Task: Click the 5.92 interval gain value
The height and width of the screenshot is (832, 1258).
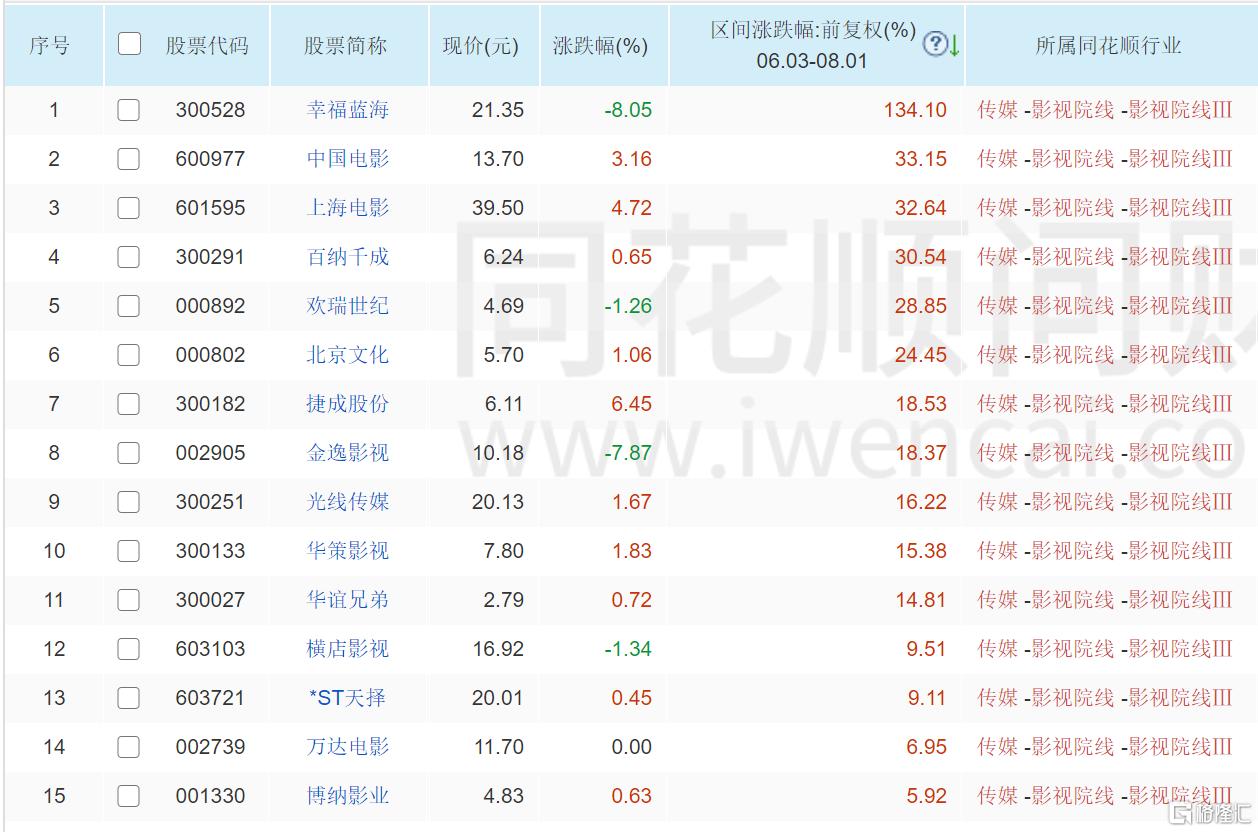Action: click(x=927, y=796)
